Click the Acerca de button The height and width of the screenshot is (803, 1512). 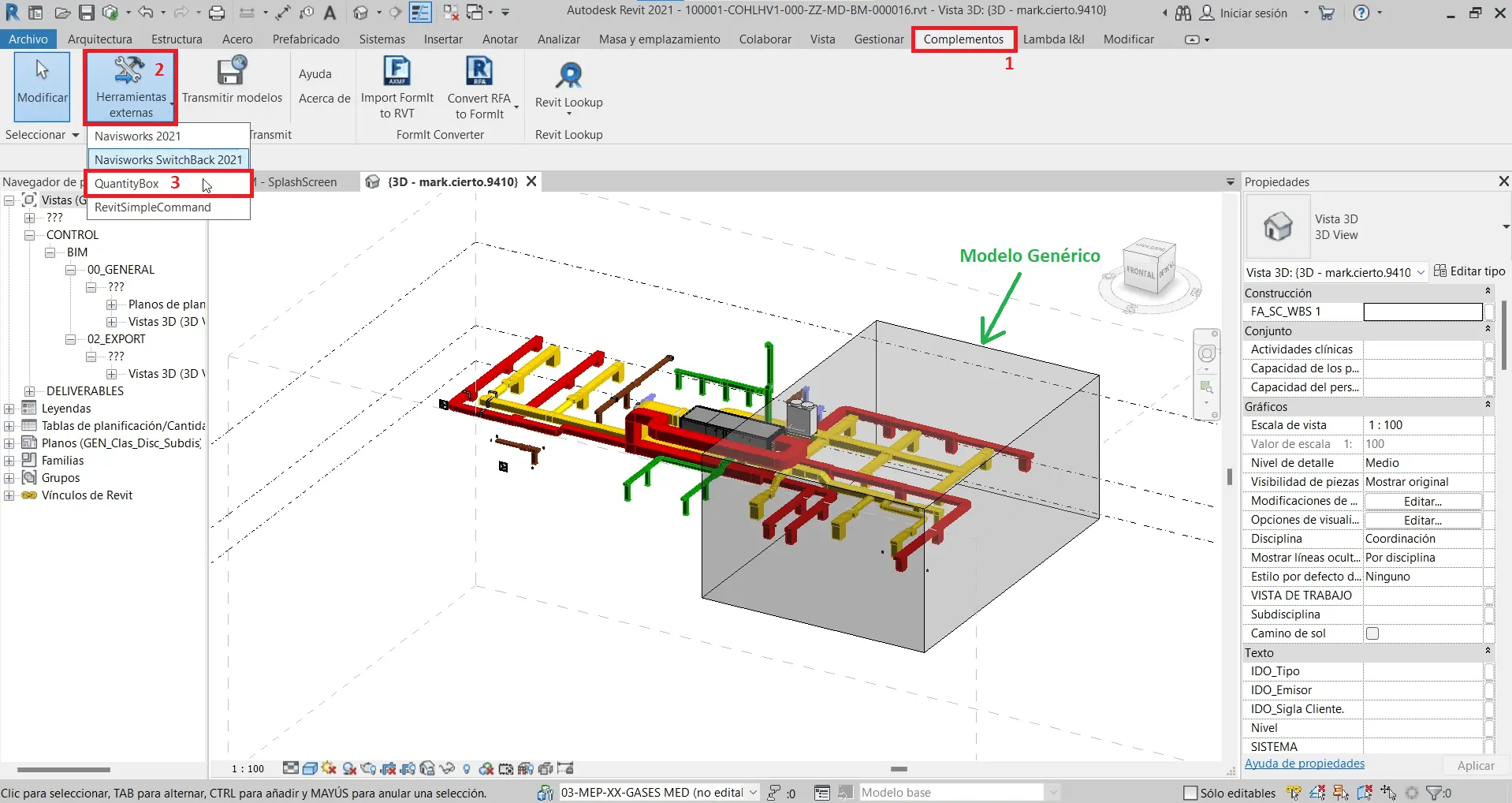pyautogui.click(x=324, y=99)
